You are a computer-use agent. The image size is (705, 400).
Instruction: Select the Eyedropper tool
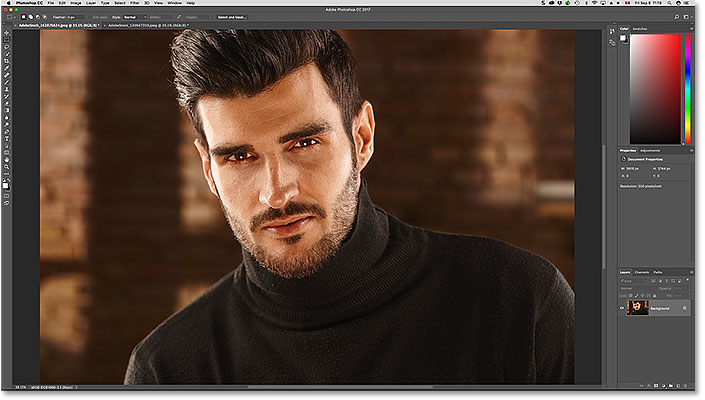click(x=6, y=68)
